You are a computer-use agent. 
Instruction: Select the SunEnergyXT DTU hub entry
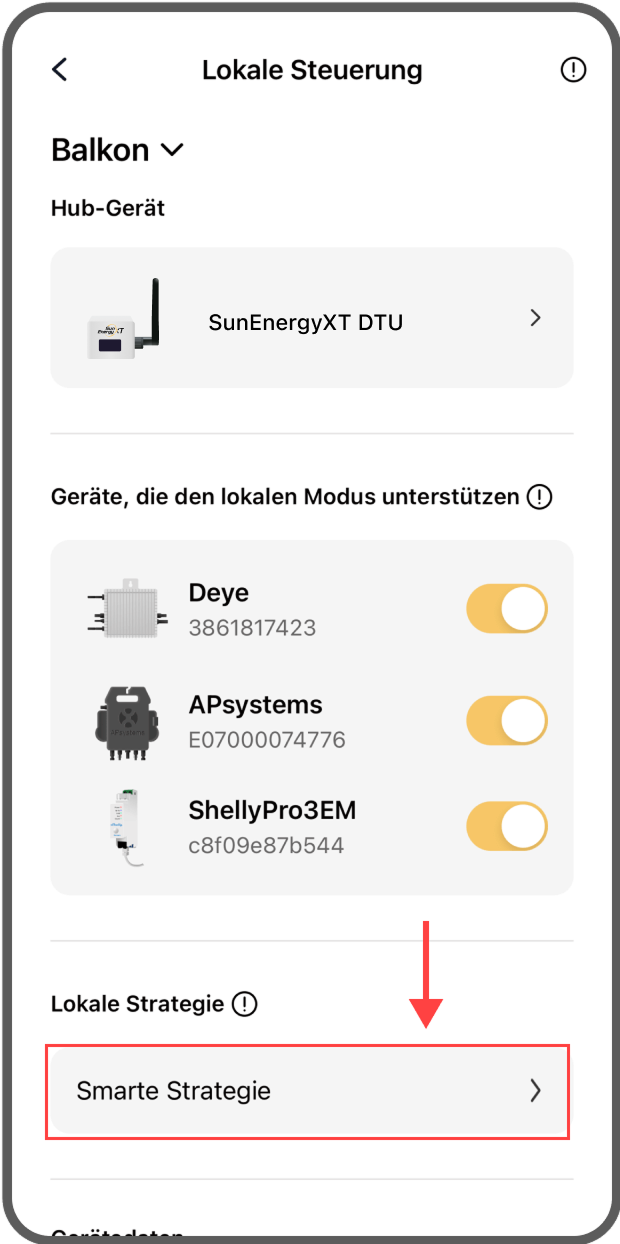click(x=306, y=322)
